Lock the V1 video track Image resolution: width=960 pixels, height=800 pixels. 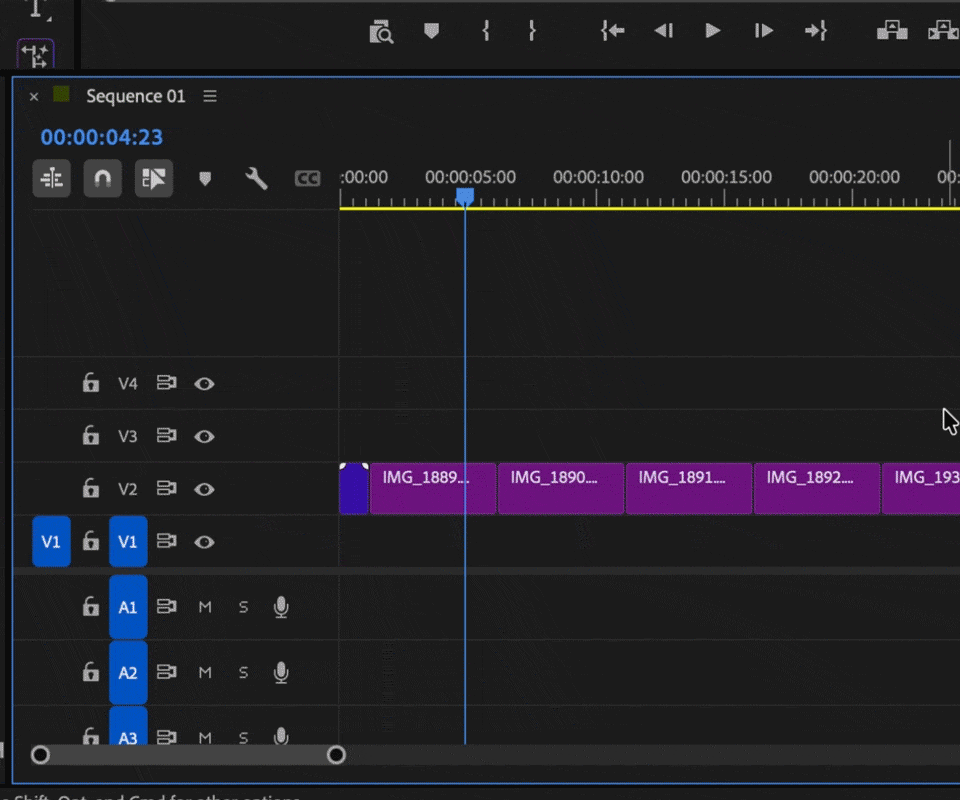pyautogui.click(x=91, y=540)
